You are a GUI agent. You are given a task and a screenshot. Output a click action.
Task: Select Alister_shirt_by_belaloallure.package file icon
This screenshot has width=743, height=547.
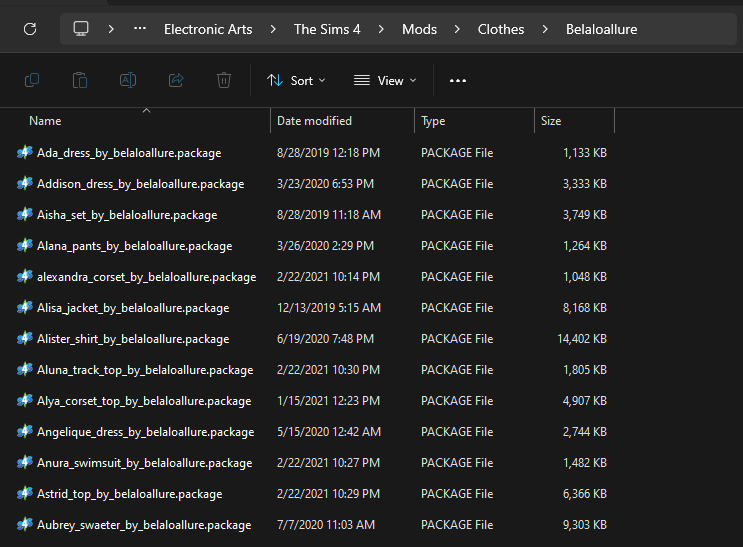[25, 338]
